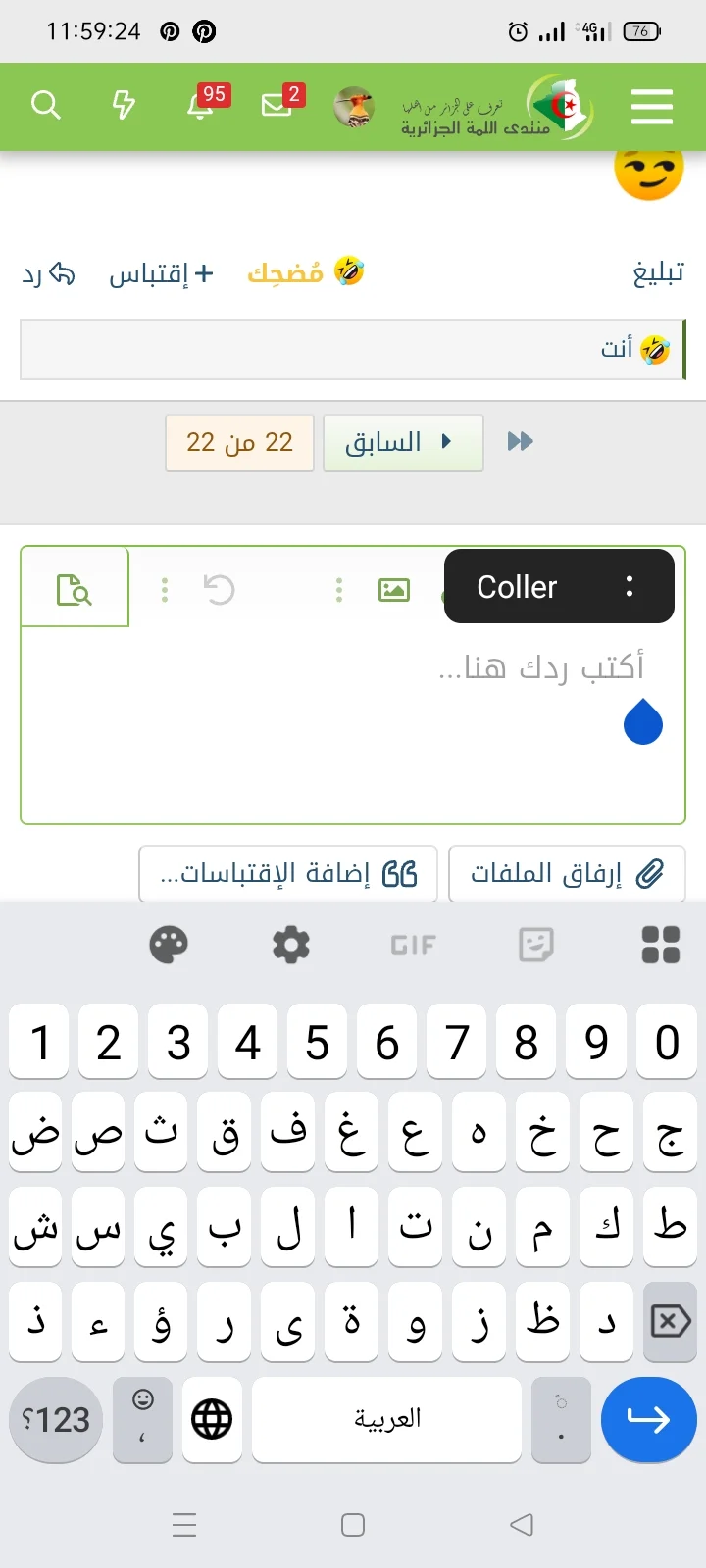Switch keyboard to symbols with ?123 key

(55, 1419)
